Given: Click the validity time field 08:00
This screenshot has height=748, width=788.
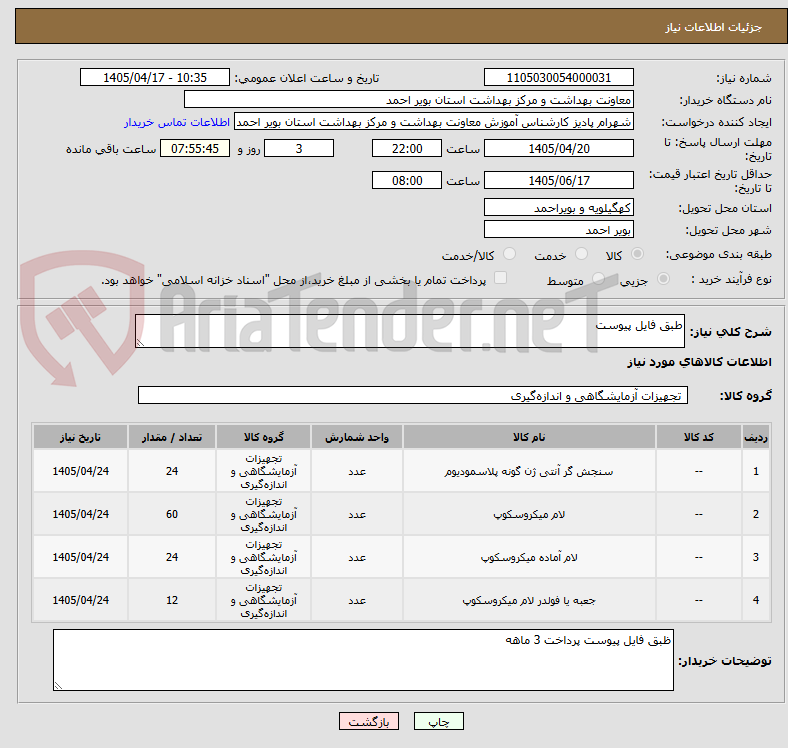Looking at the screenshot, I should (407, 180).
